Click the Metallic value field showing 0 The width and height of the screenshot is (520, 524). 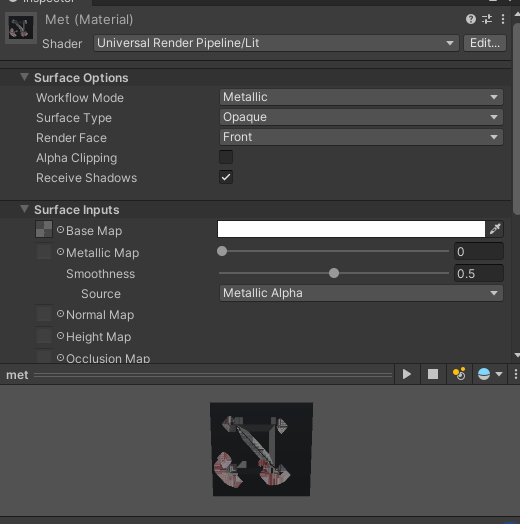point(479,251)
